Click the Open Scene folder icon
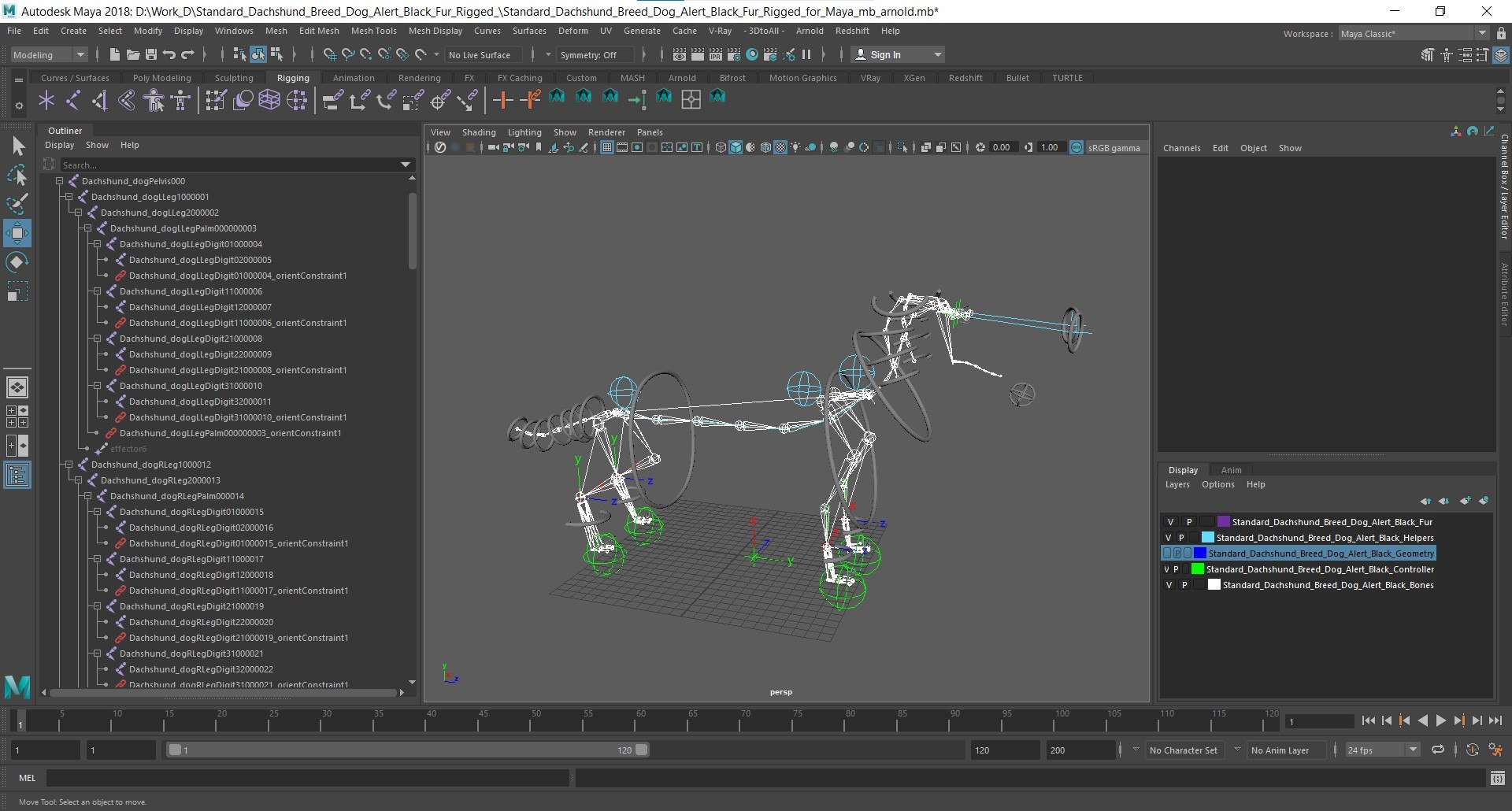 point(133,54)
